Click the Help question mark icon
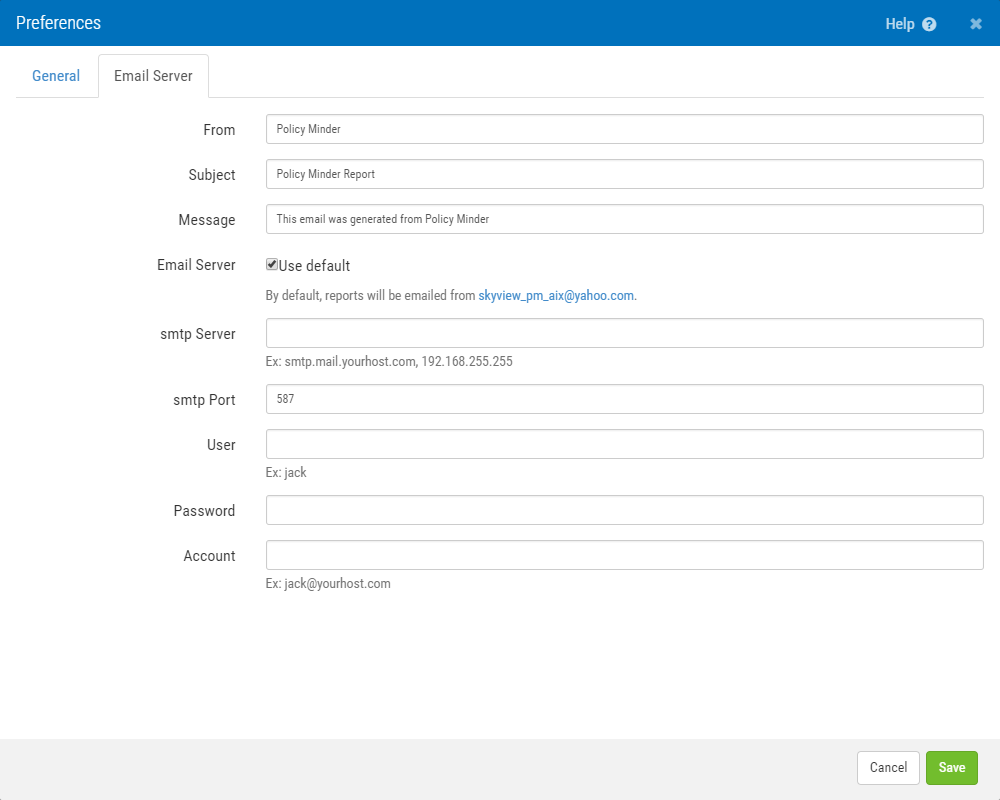The height and width of the screenshot is (800, 1000). [929, 24]
